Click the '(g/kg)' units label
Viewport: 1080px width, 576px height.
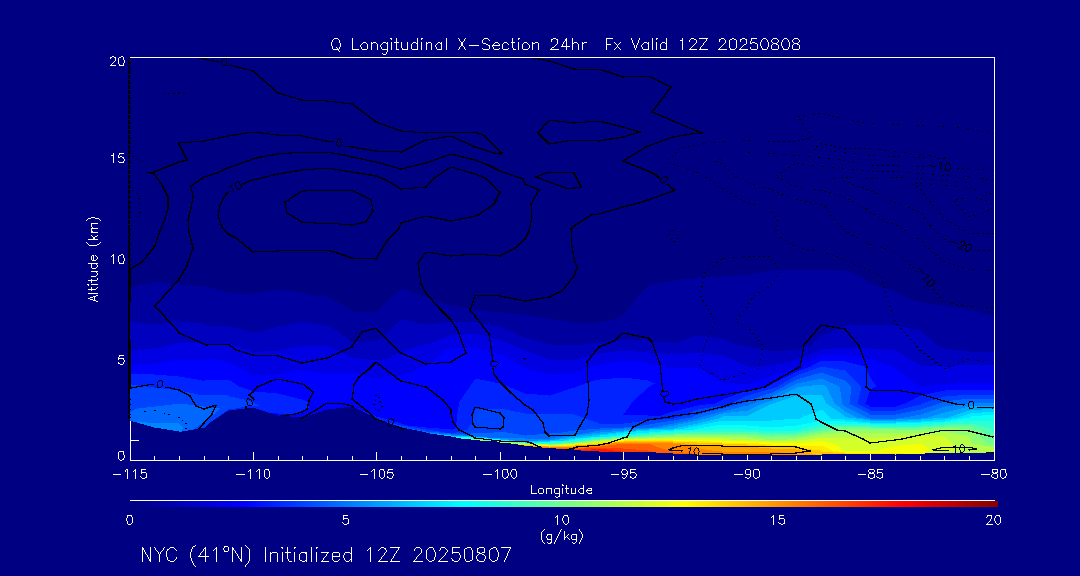(x=562, y=536)
